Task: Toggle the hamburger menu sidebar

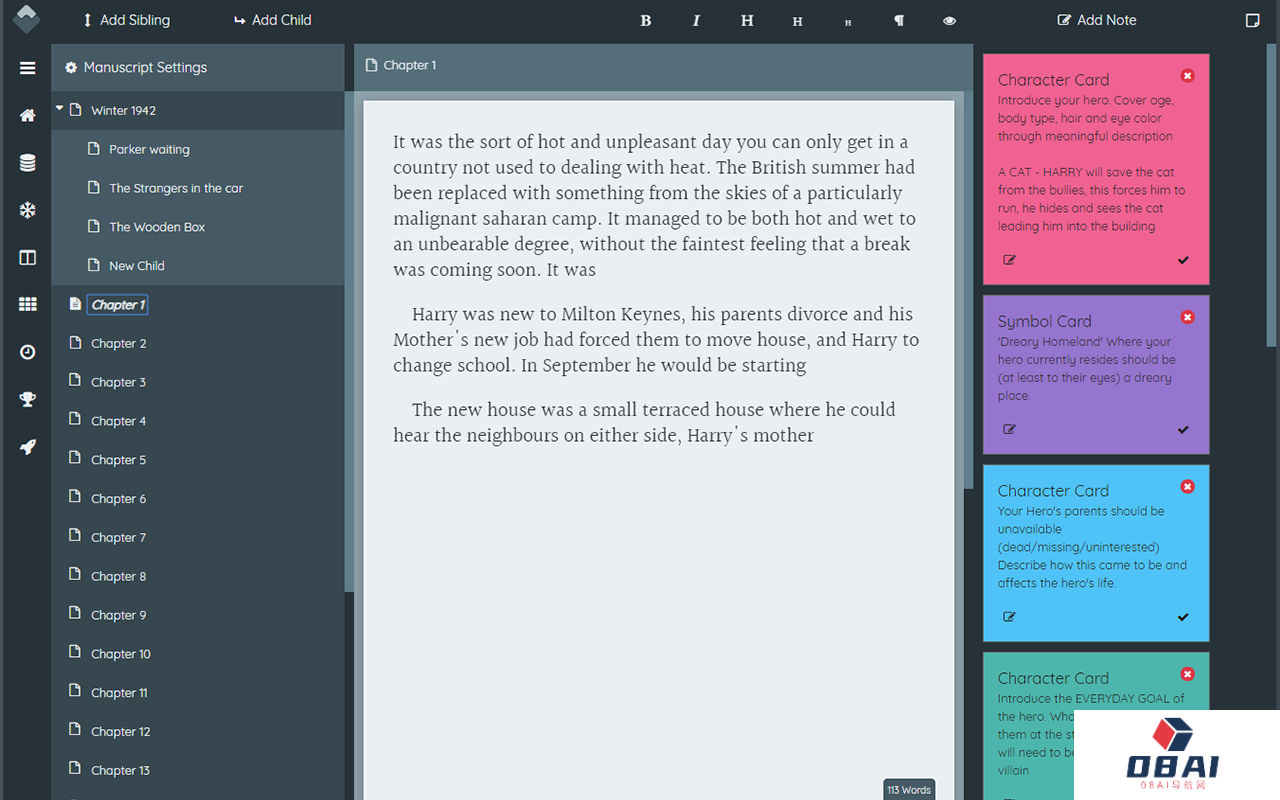Action: [27, 68]
